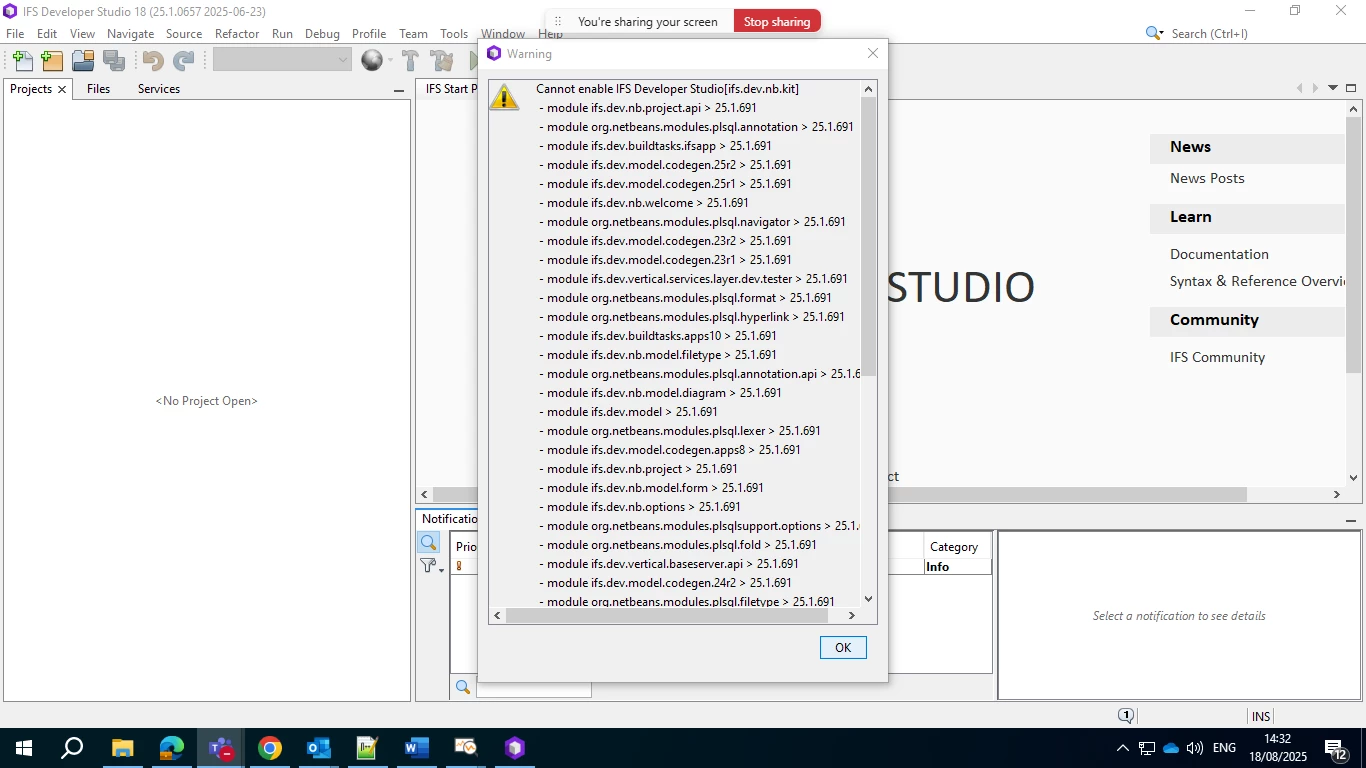The image size is (1366, 768).
Task: Open Outlook from the taskbar
Action: [x=319, y=748]
